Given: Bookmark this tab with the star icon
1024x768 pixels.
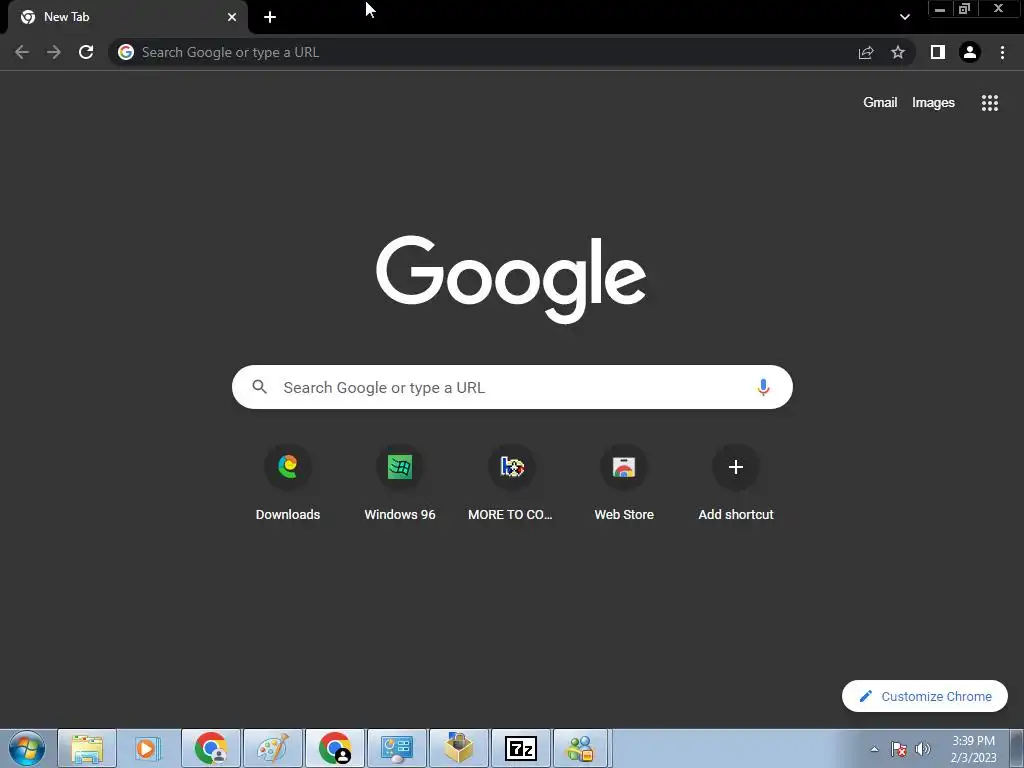Looking at the screenshot, I should tap(898, 52).
